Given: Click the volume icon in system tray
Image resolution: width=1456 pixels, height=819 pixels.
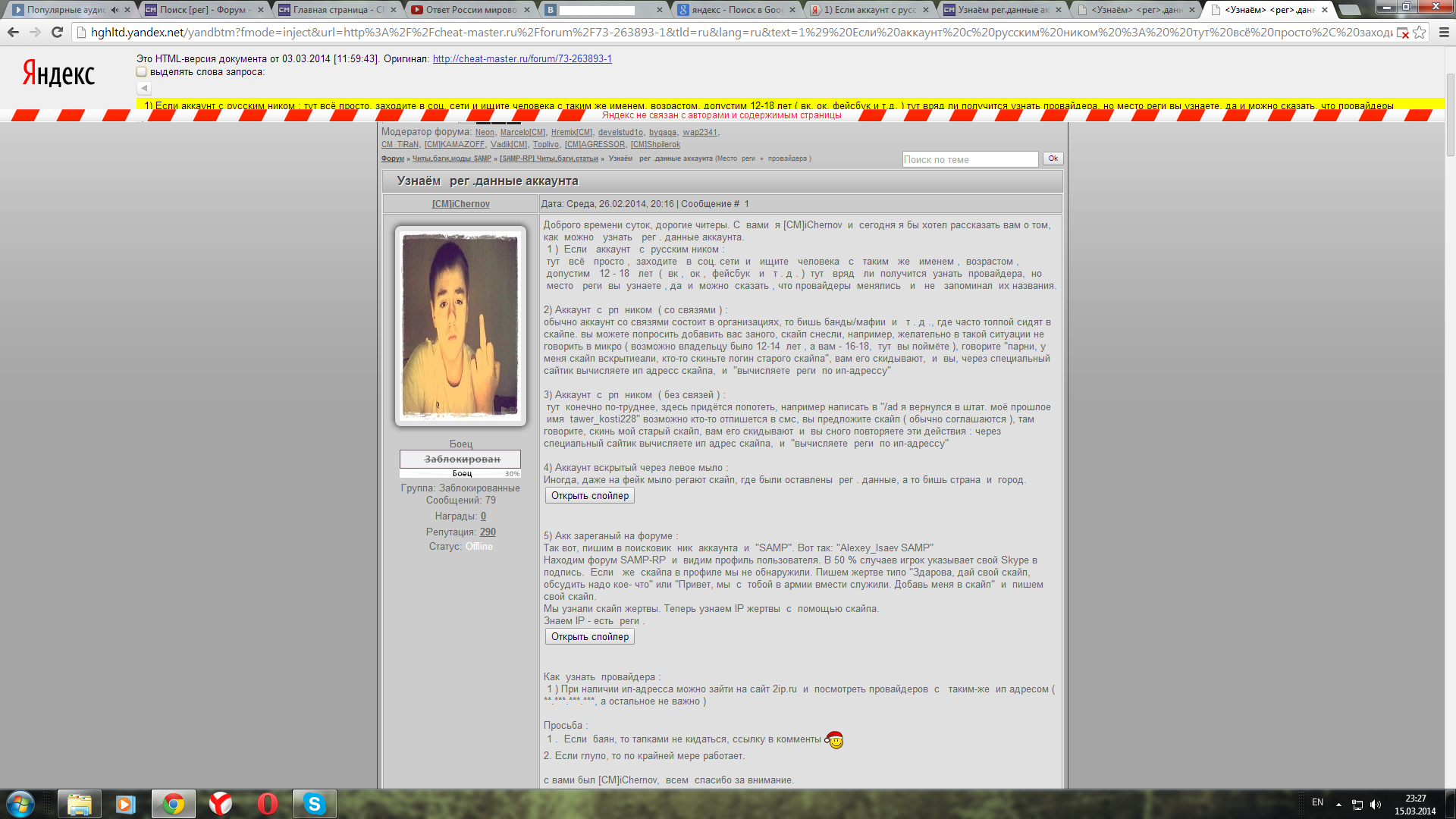Looking at the screenshot, I should tap(1376, 805).
